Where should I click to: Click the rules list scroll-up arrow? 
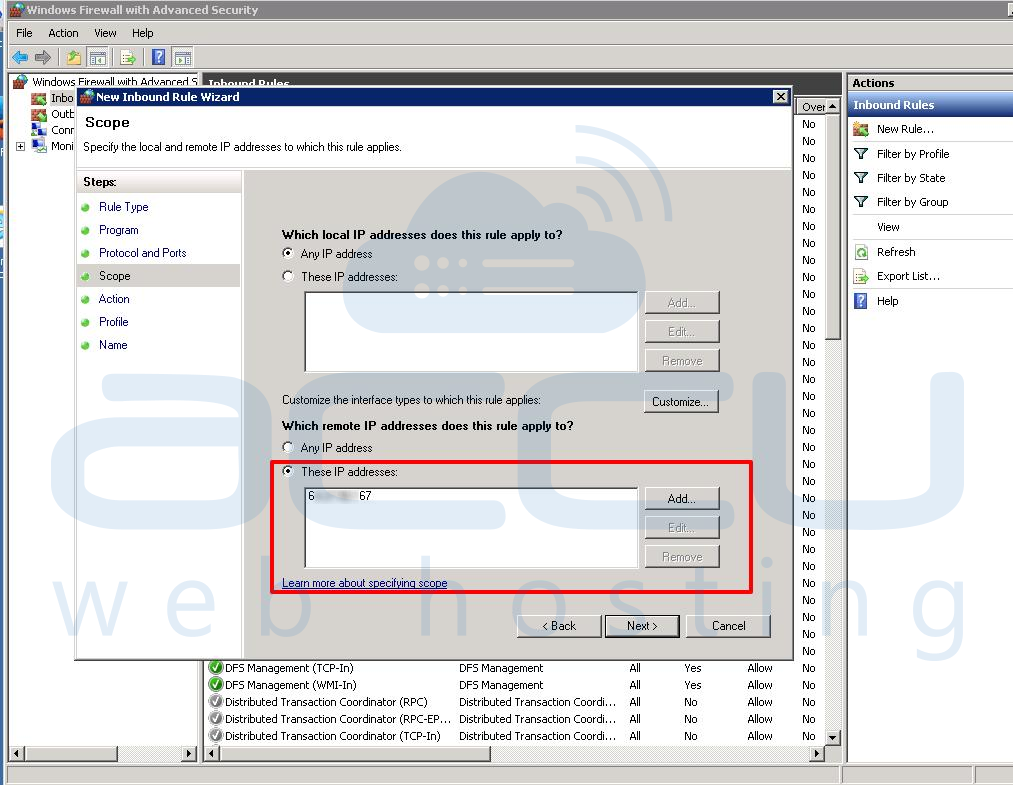tap(833, 106)
